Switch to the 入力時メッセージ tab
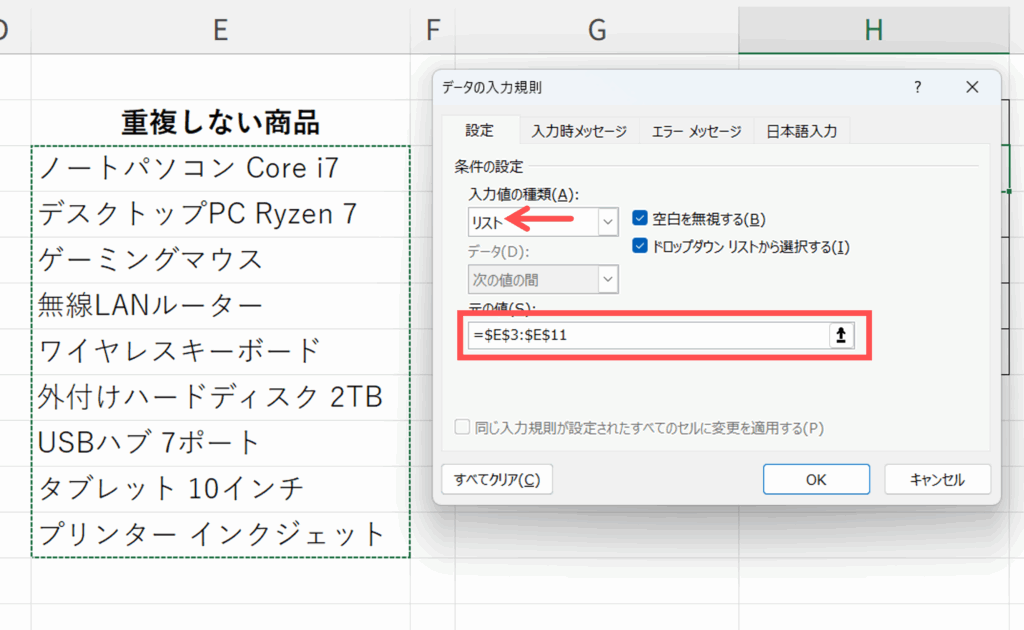1024x630 pixels. [579, 131]
